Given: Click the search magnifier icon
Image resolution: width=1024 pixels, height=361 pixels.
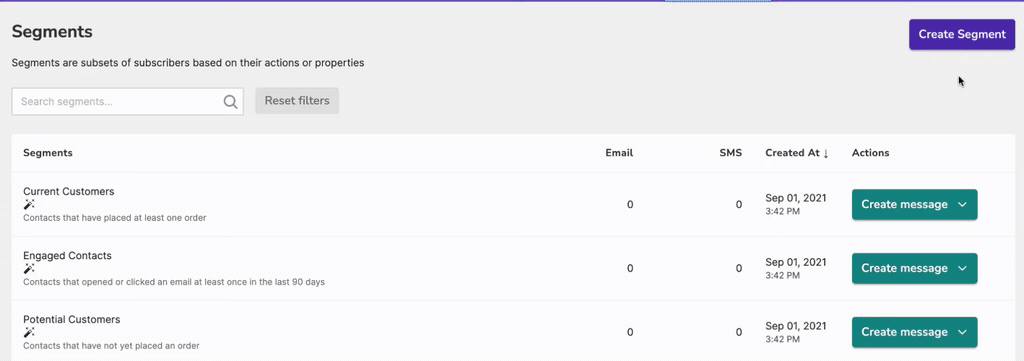Looking at the screenshot, I should [230, 102].
